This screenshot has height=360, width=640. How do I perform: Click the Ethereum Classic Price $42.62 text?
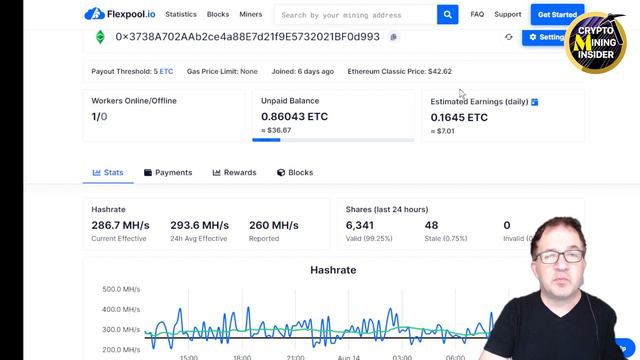tap(400, 71)
